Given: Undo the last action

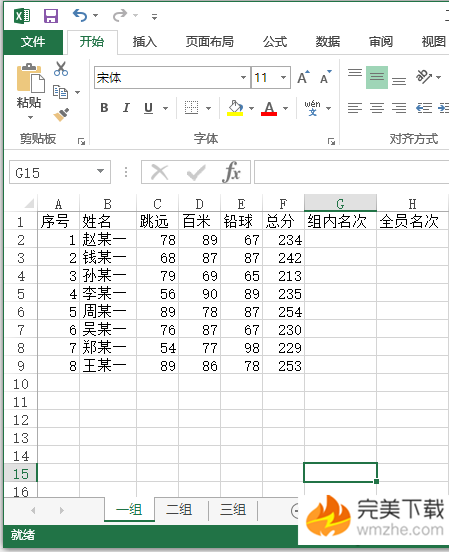Looking at the screenshot, I should point(80,15).
